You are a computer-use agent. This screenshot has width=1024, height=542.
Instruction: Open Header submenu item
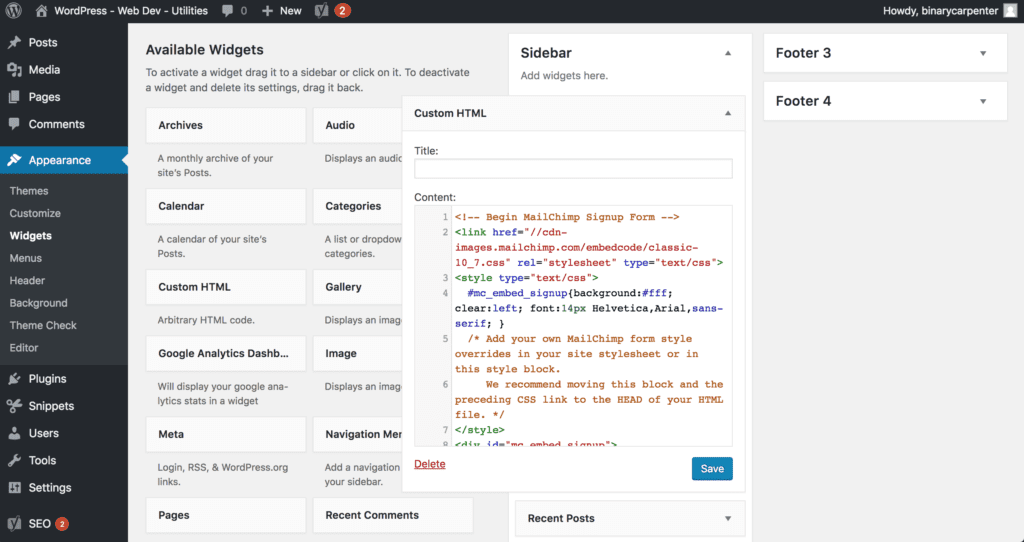(x=27, y=281)
